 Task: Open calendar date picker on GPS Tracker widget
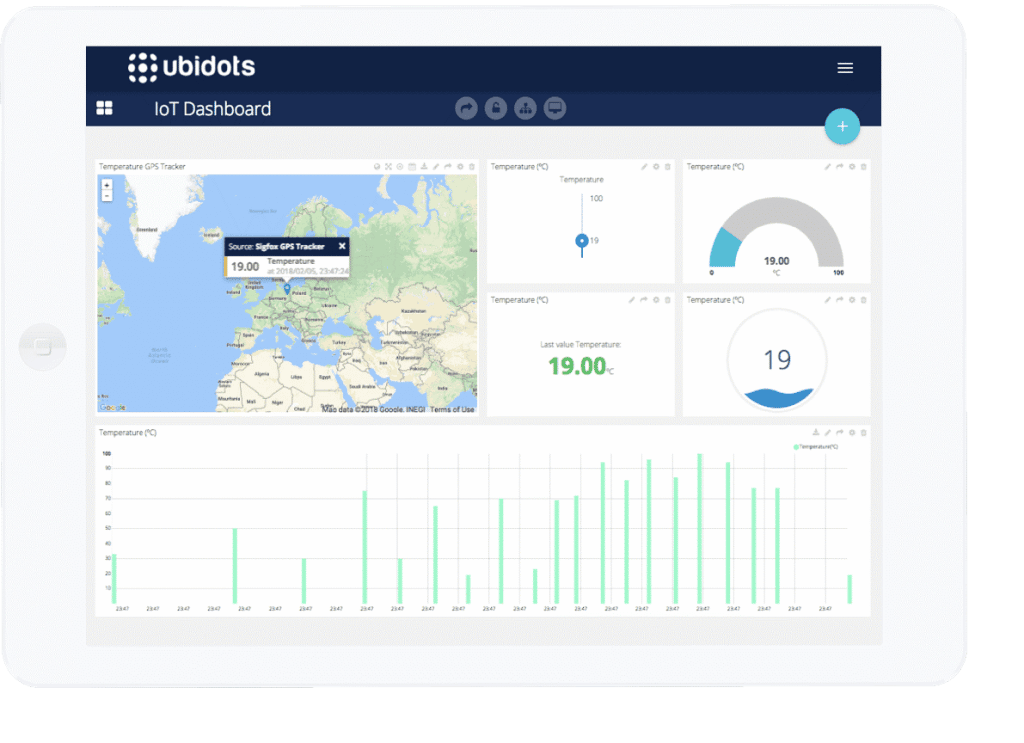click(x=412, y=166)
